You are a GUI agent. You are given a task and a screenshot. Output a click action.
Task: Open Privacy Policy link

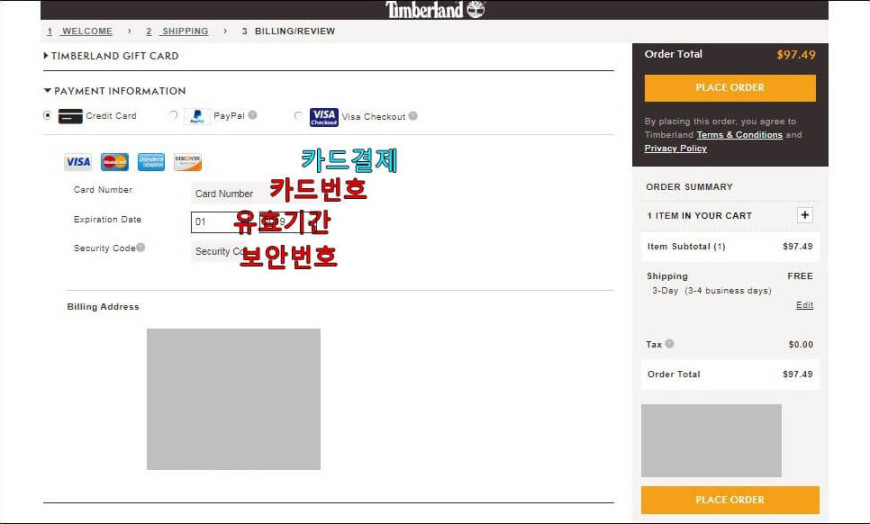[x=675, y=148]
